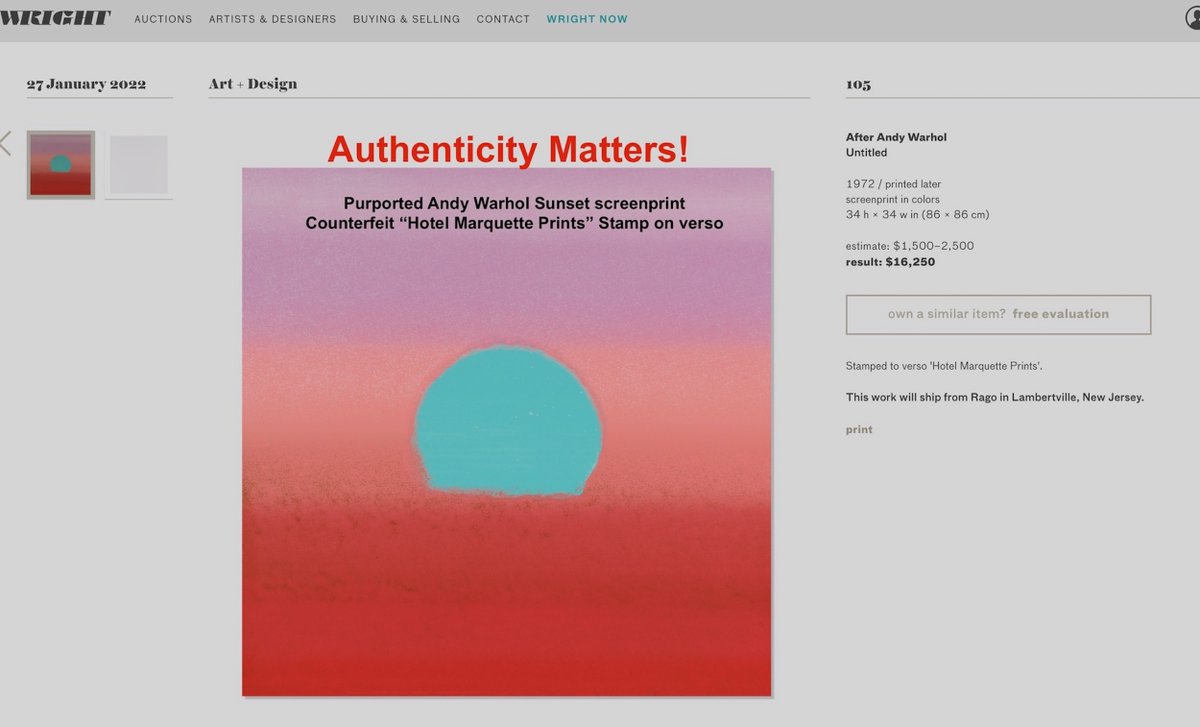1200x727 pixels.
Task: Open Wright Now link
Action: [x=587, y=19]
